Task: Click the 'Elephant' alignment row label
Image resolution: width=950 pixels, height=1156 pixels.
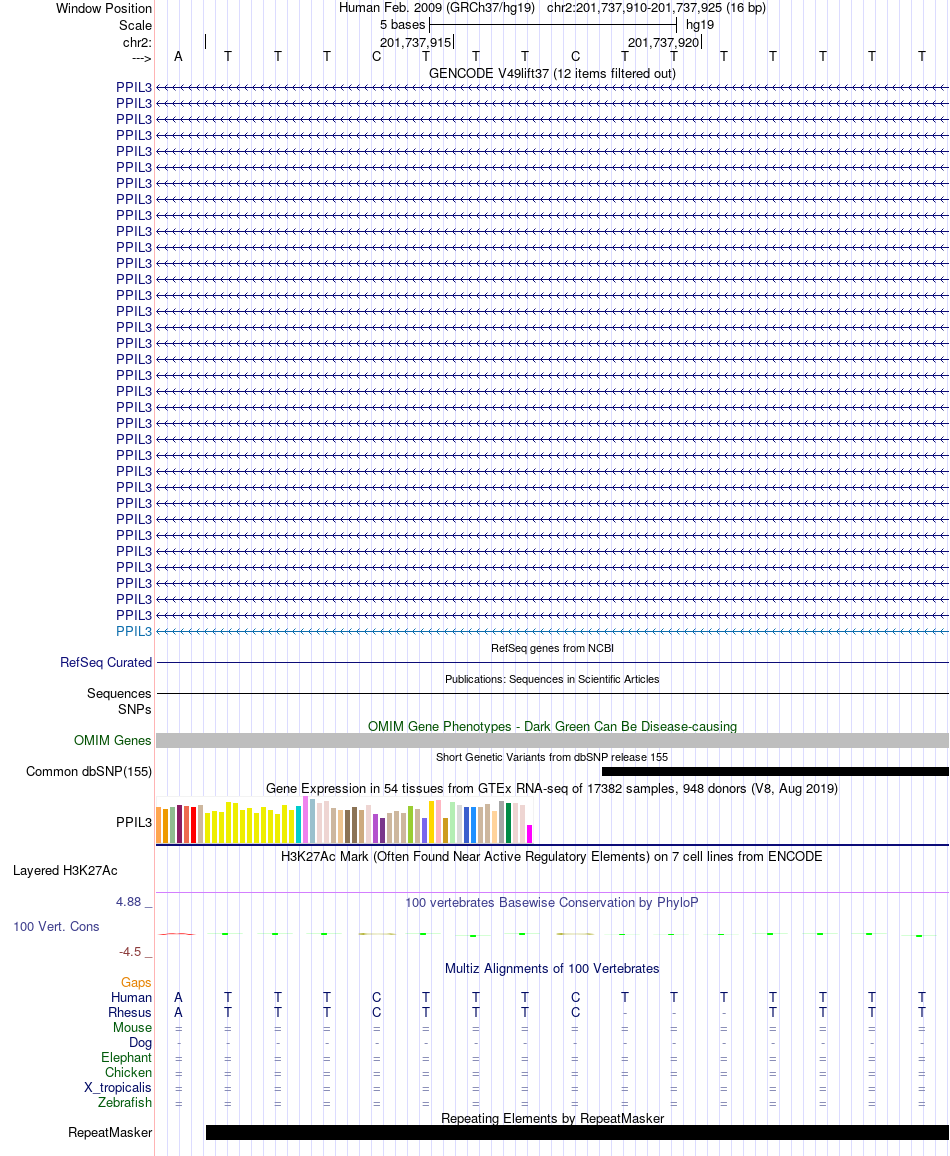Action: [x=127, y=1058]
